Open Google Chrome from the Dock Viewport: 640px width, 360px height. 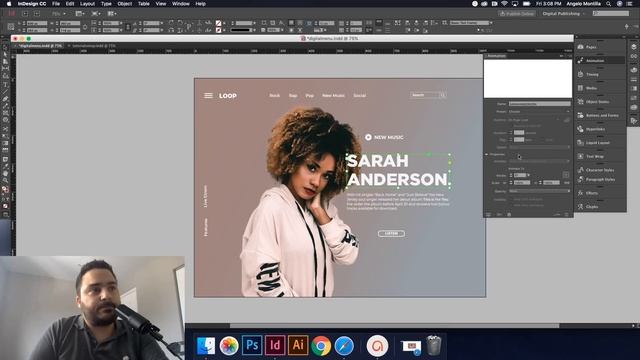[321, 346]
